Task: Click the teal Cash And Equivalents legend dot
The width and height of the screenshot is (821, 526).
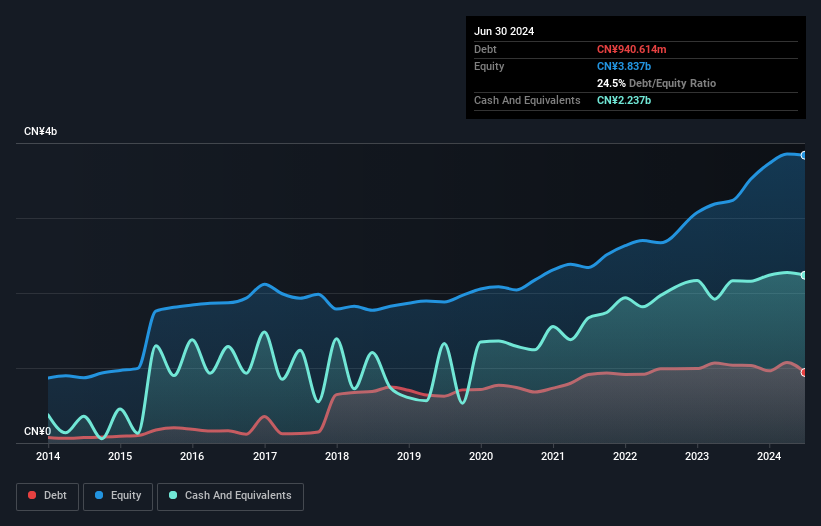Action: pyautogui.click(x=173, y=495)
